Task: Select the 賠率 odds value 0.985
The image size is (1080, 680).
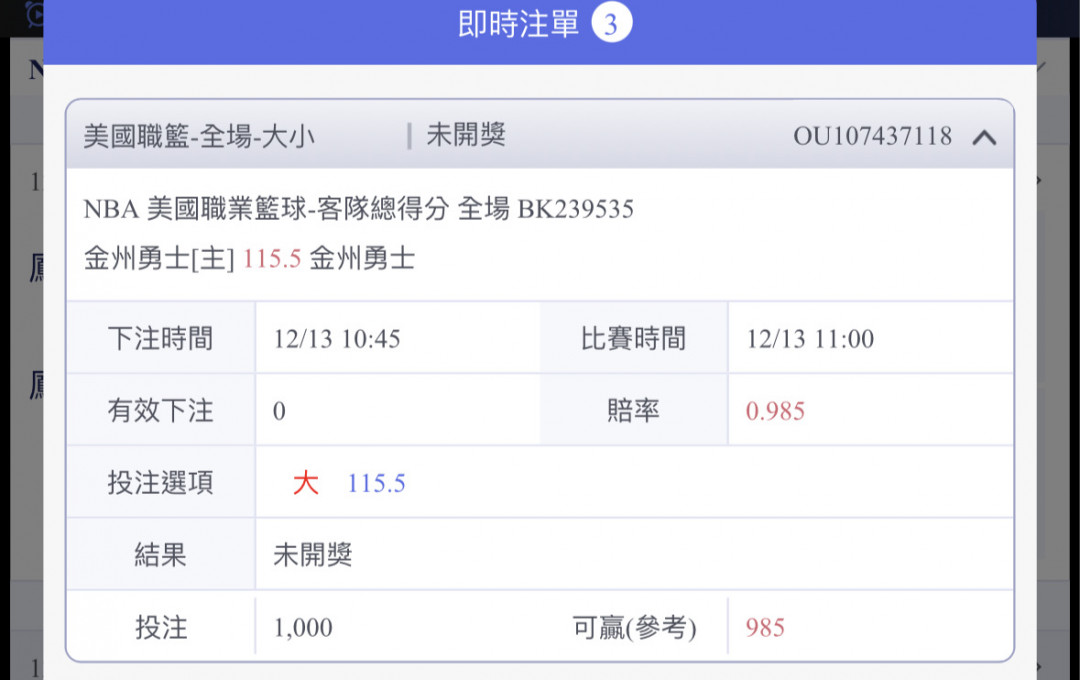Action: pyautogui.click(x=775, y=411)
